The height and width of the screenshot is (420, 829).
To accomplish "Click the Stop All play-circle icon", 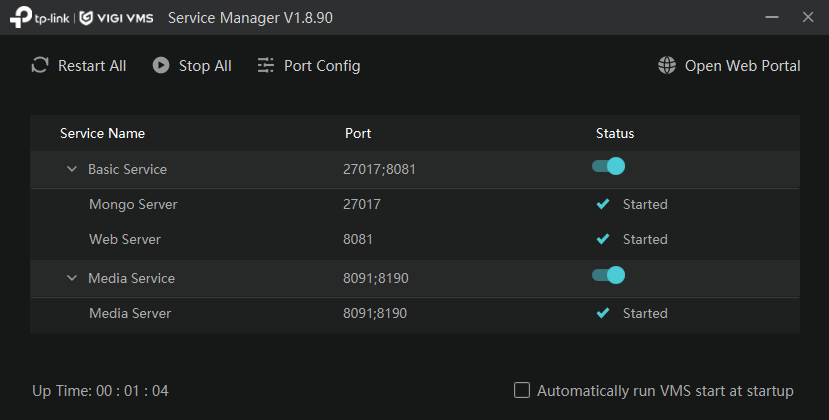I will point(161,65).
